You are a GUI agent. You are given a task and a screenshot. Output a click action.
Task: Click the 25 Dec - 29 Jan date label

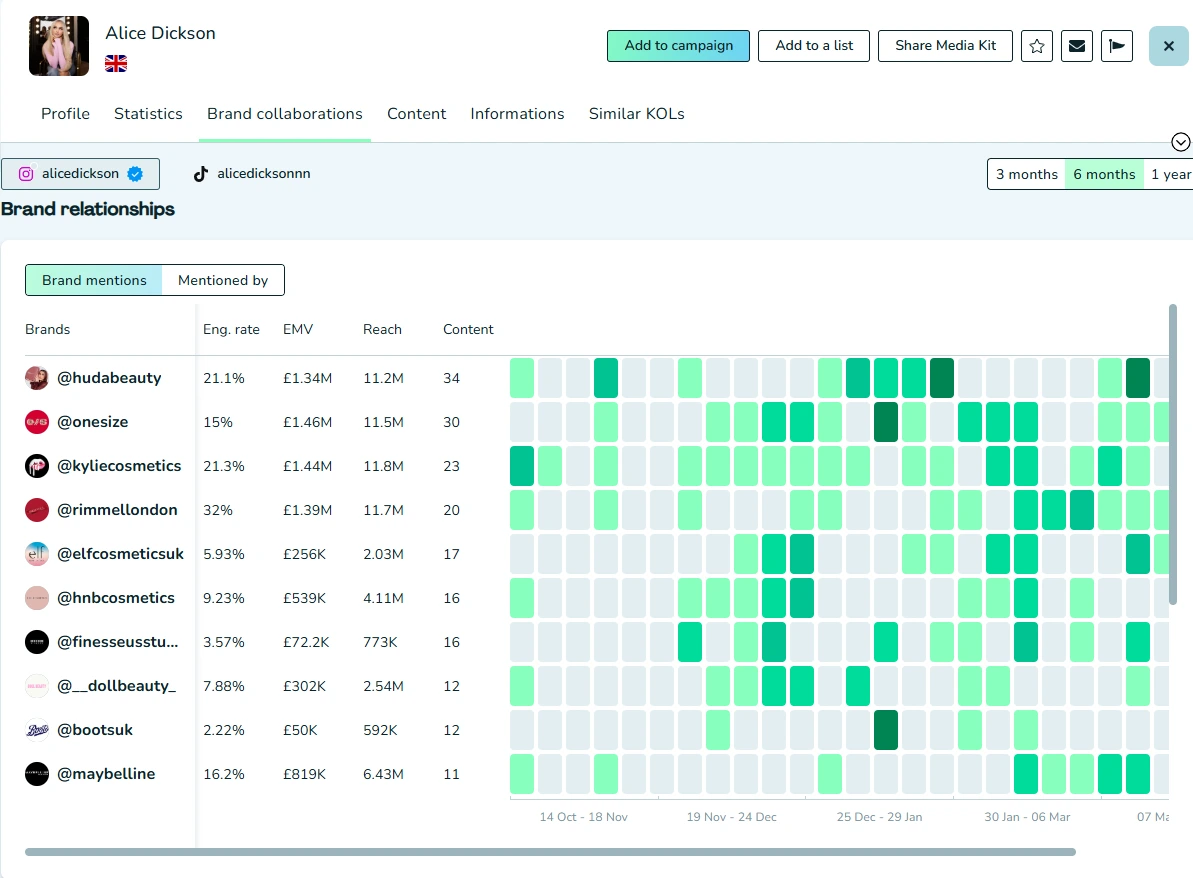coord(880,816)
